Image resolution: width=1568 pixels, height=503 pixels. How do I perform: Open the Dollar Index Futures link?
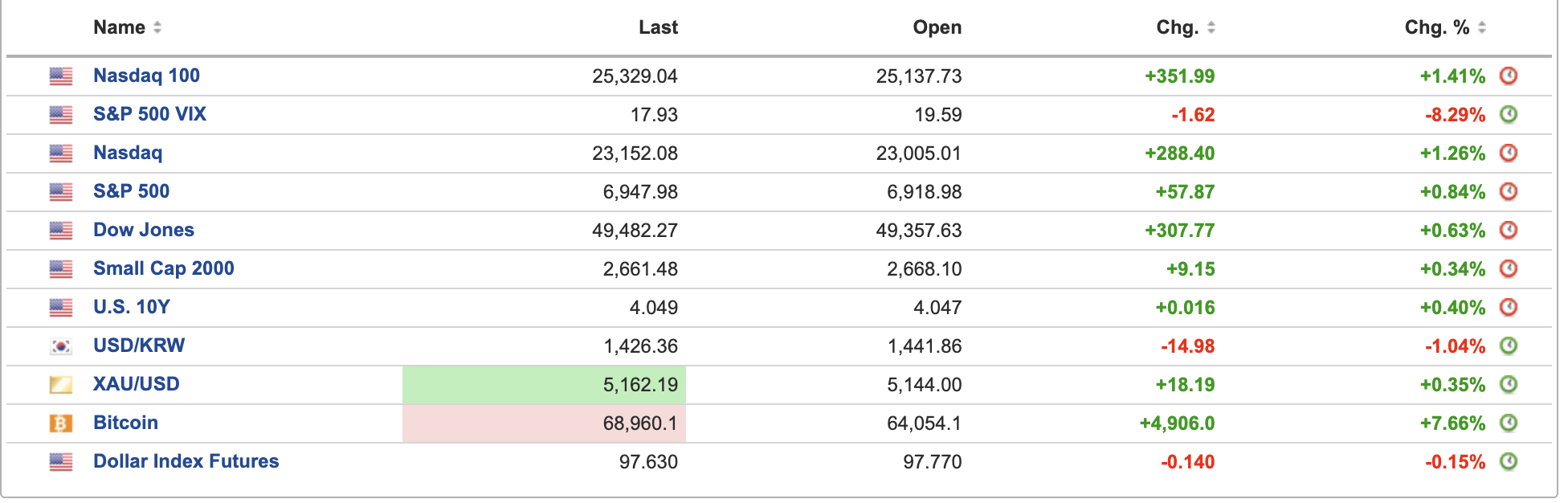[186, 461]
